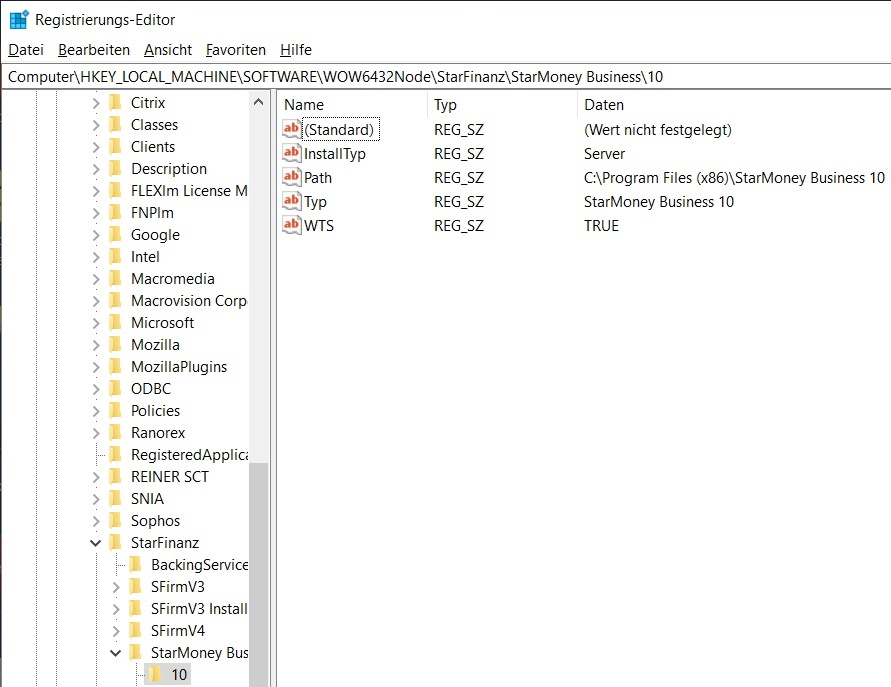Expand the Classes registry key
The width and height of the screenshot is (891, 687).
[95, 125]
